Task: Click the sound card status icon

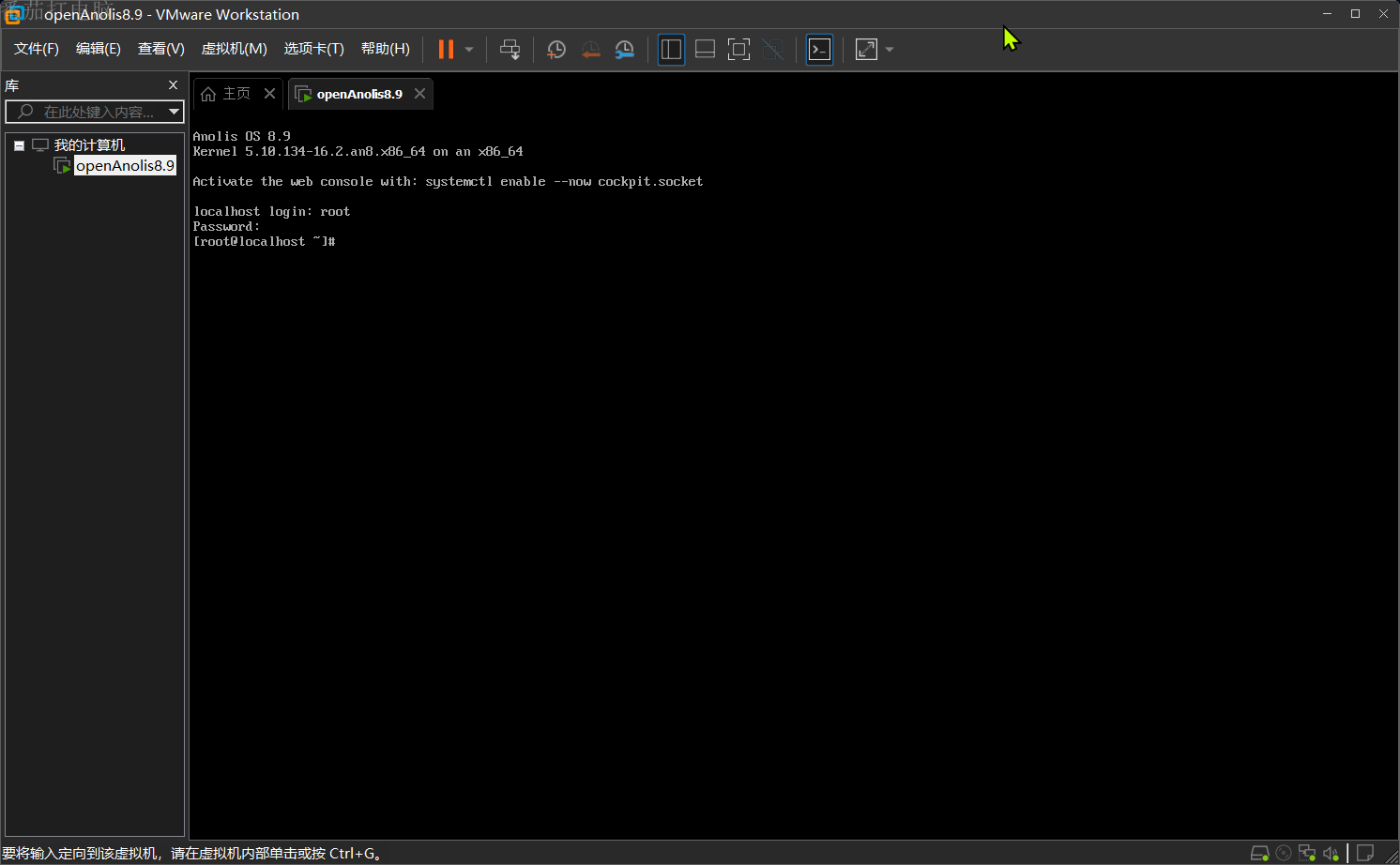Action: [x=1331, y=853]
